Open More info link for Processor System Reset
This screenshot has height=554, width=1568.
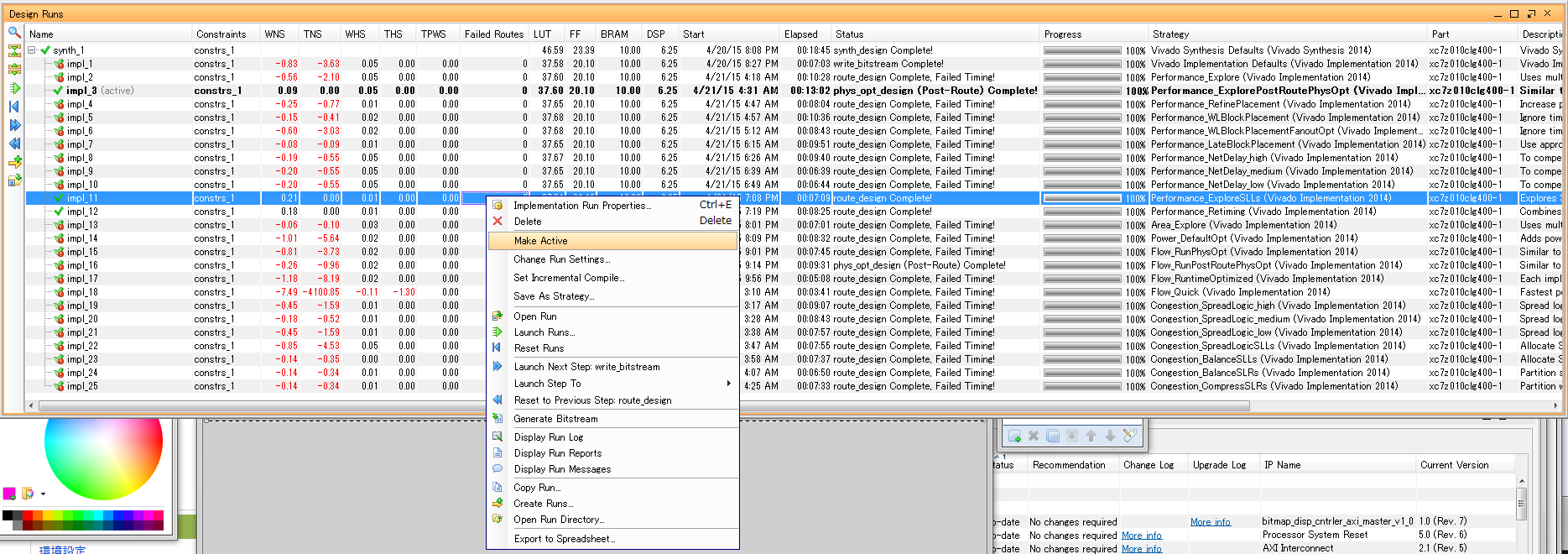point(1141,536)
